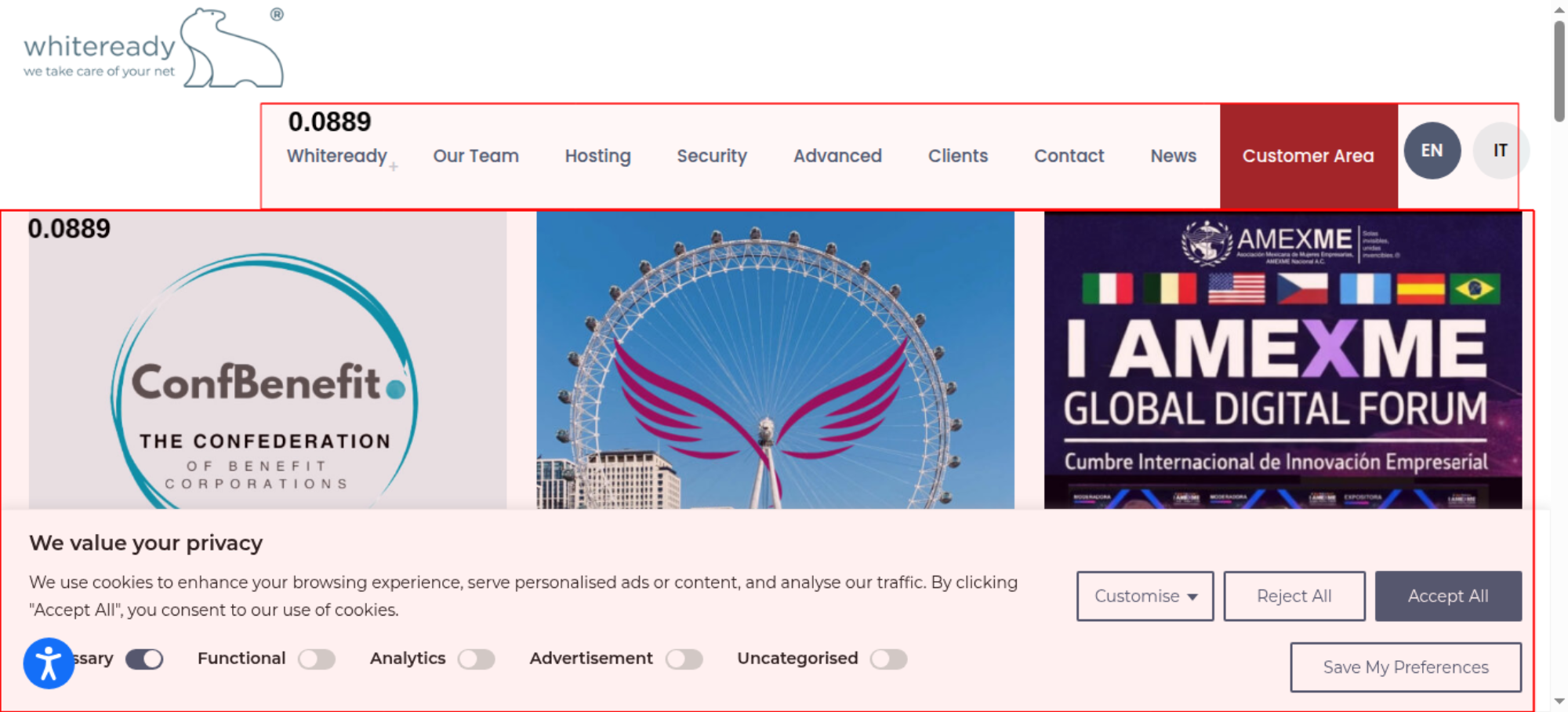
Task: Go to the Security menu item
Action: coord(712,156)
